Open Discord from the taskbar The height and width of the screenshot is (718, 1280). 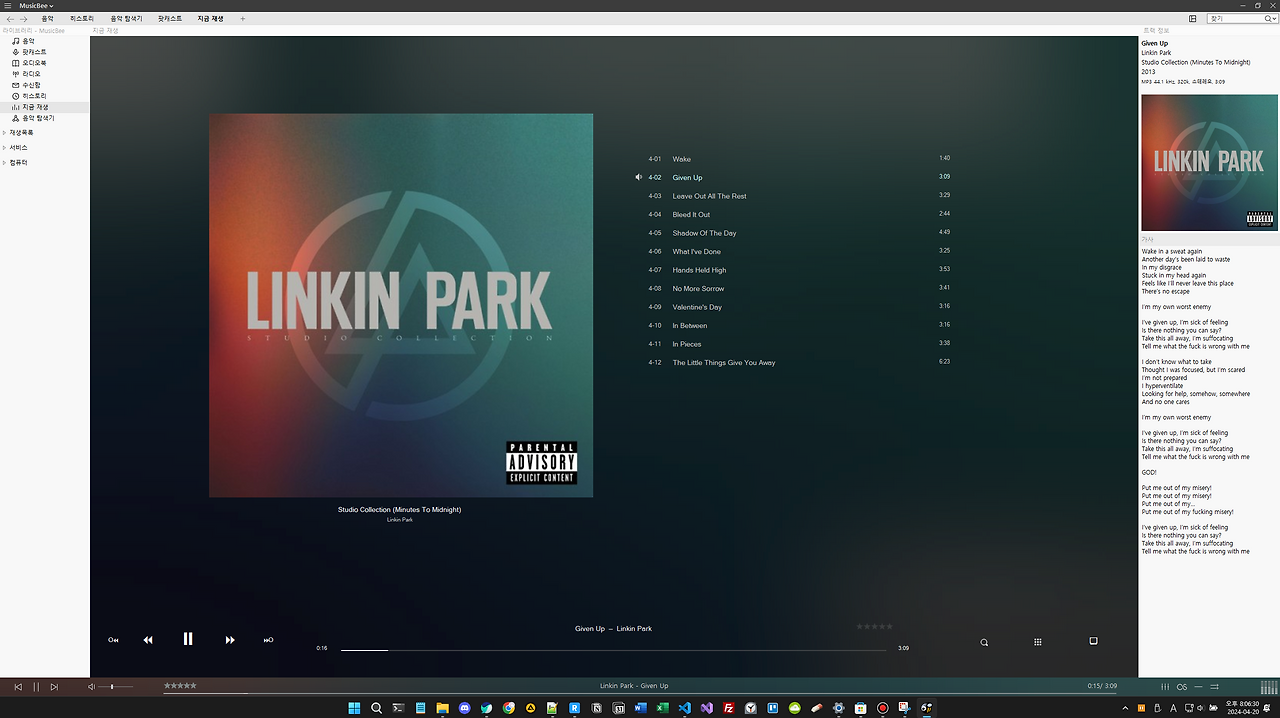click(x=464, y=708)
